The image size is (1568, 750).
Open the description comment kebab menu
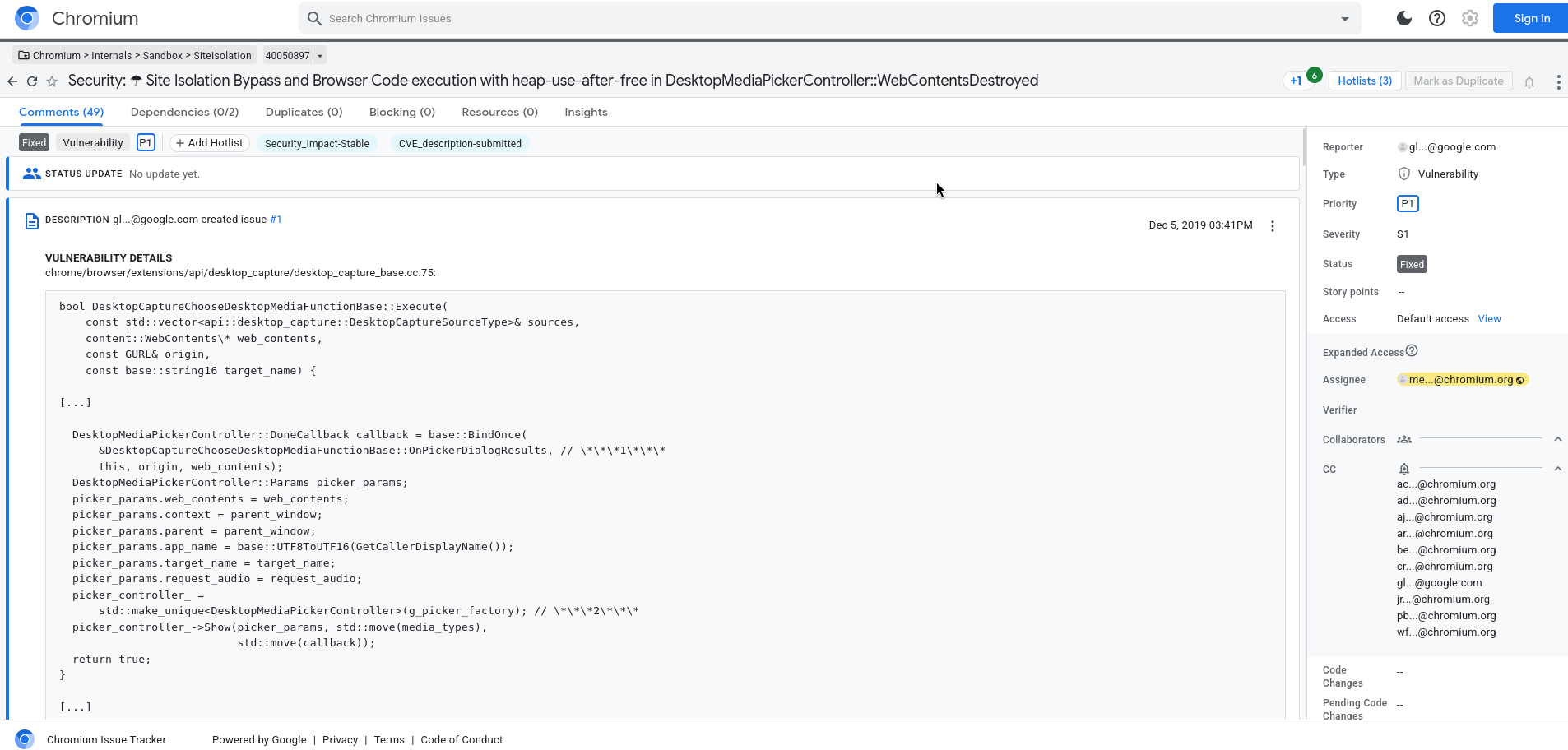pyautogui.click(x=1272, y=226)
